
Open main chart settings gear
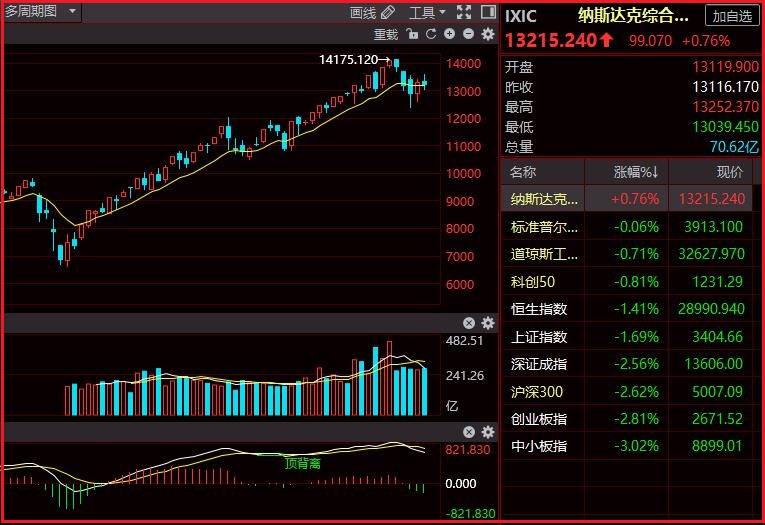coord(488,34)
